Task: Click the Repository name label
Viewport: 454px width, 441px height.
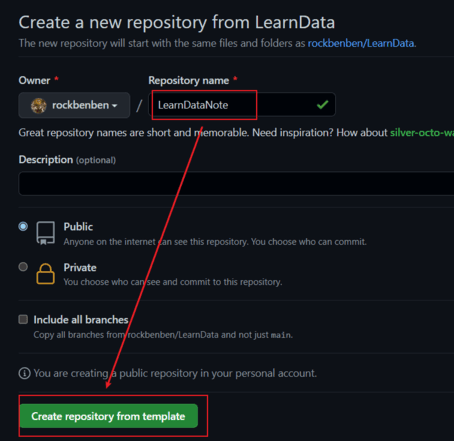Action: 189,80
